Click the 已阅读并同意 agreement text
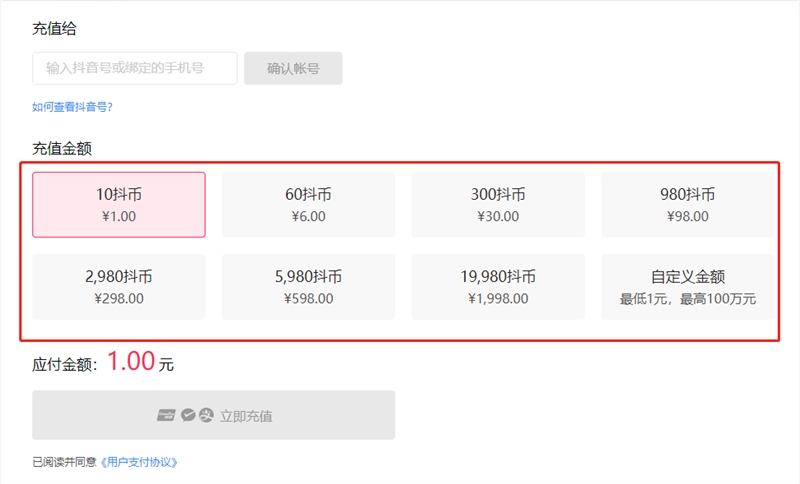The height and width of the screenshot is (484, 800). point(64,462)
